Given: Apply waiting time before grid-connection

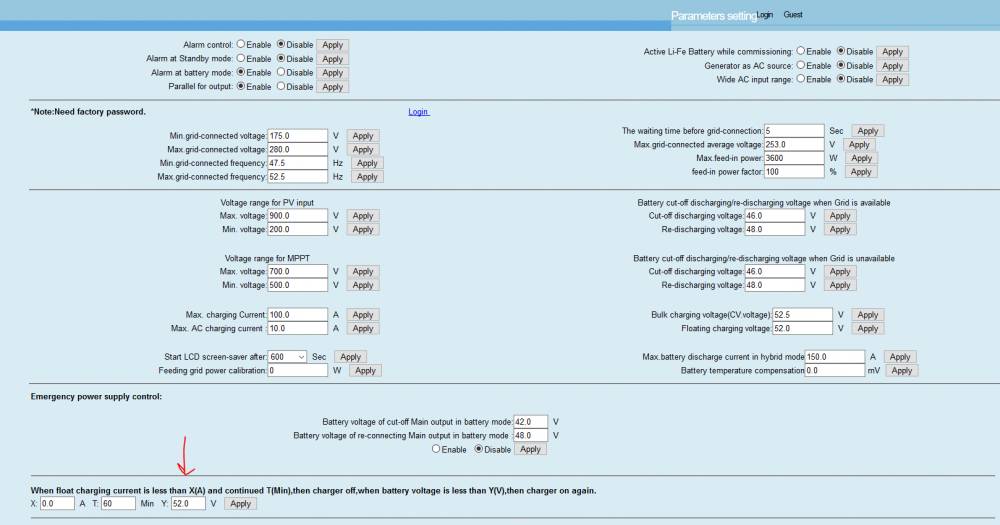Looking at the screenshot, I should 867,131.
